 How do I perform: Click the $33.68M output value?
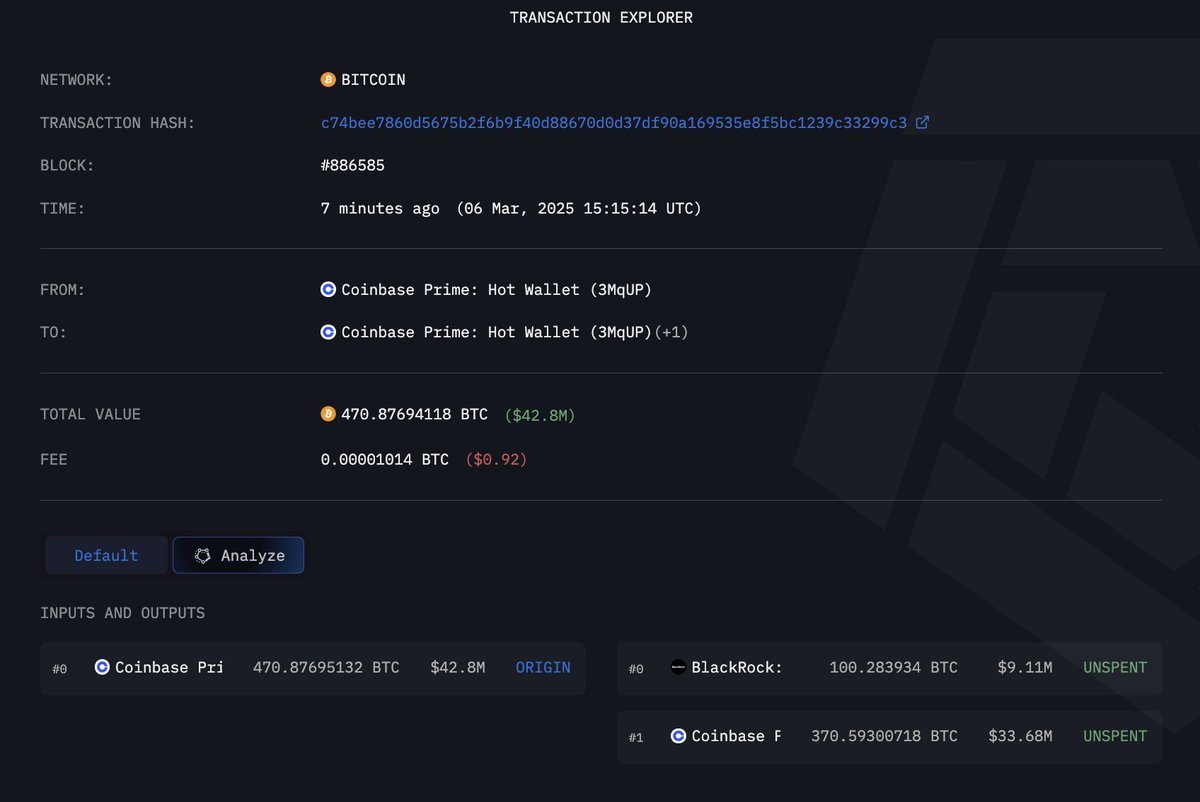1020,736
